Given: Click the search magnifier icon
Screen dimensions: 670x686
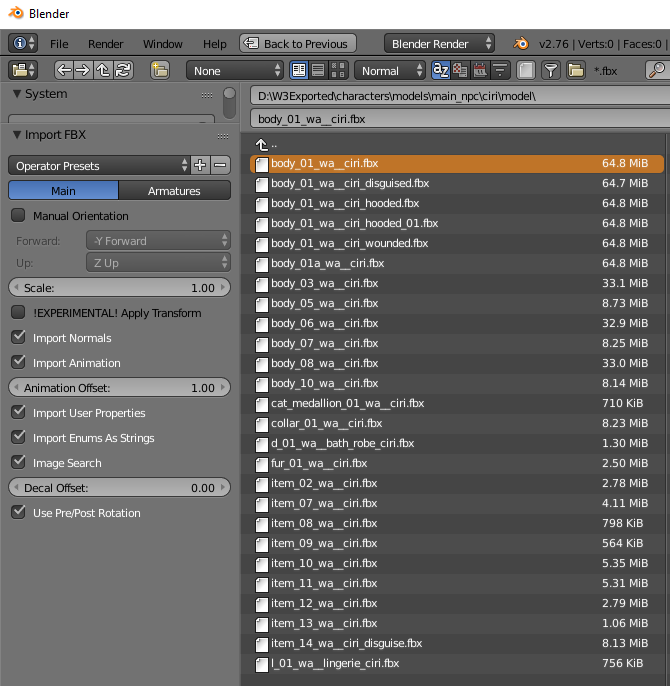Looking at the screenshot, I should [x=656, y=70].
